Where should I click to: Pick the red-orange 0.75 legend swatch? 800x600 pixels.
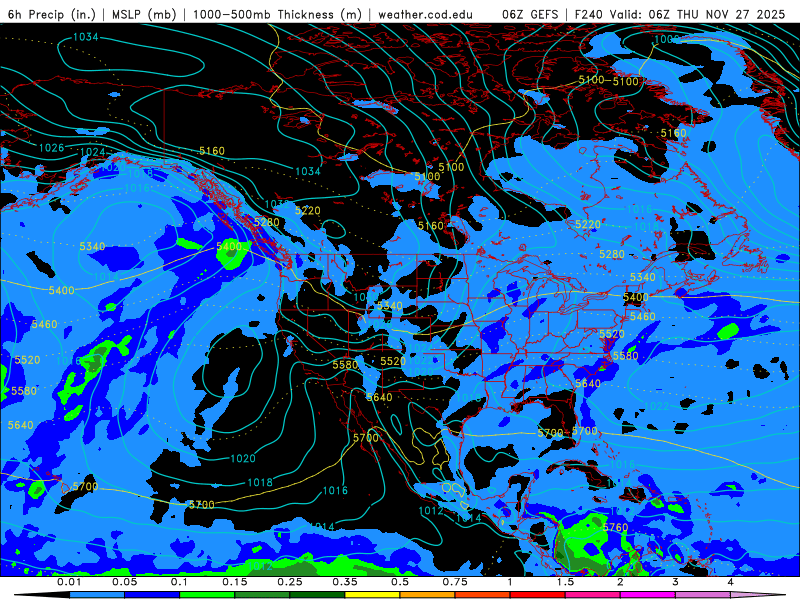tap(483, 595)
